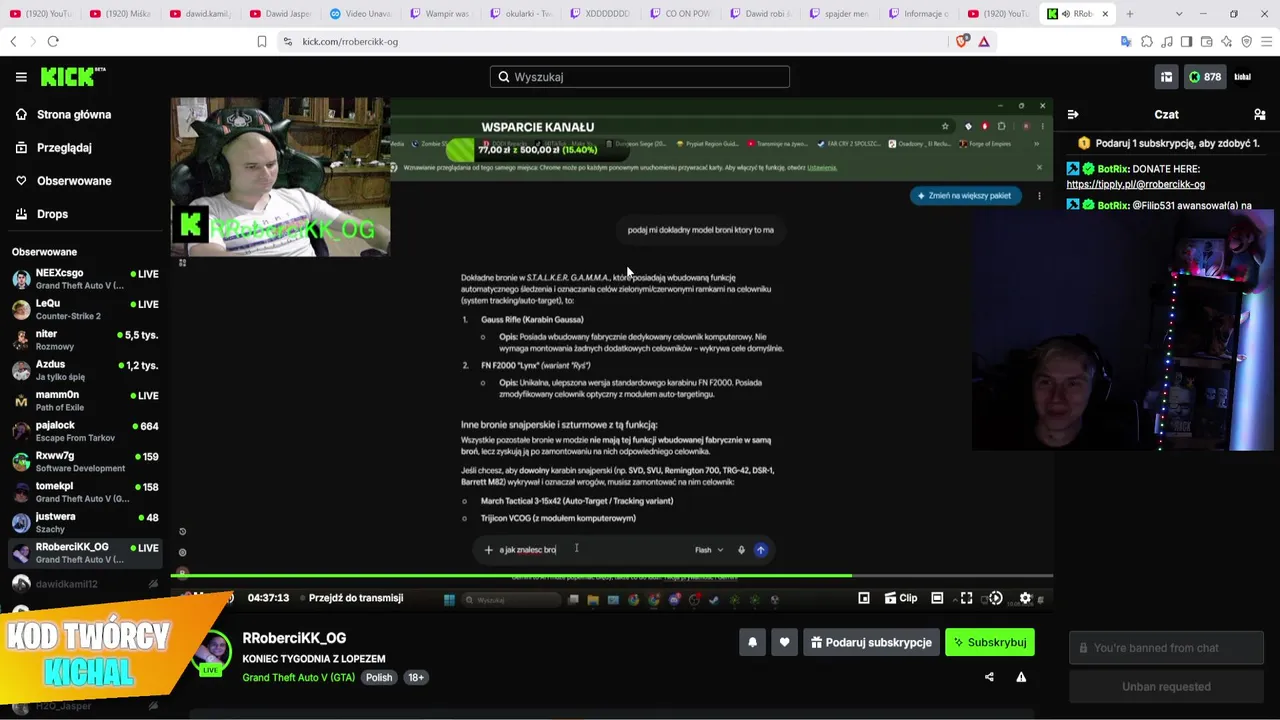Switch to the Wampir was tab
The image size is (1280, 720).
click(440, 14)
